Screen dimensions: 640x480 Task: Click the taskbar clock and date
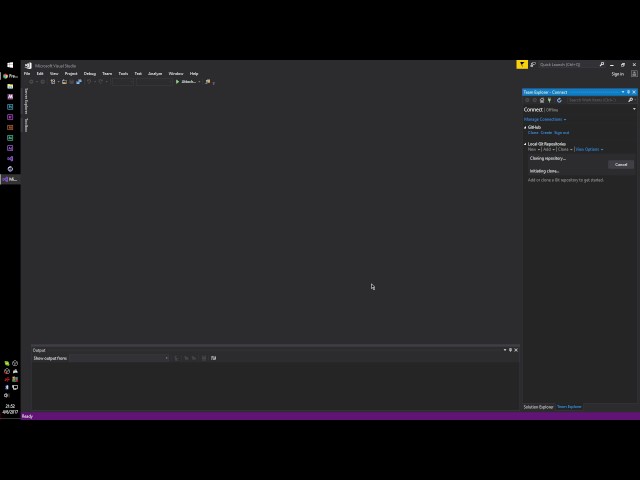tap(10, 409)
